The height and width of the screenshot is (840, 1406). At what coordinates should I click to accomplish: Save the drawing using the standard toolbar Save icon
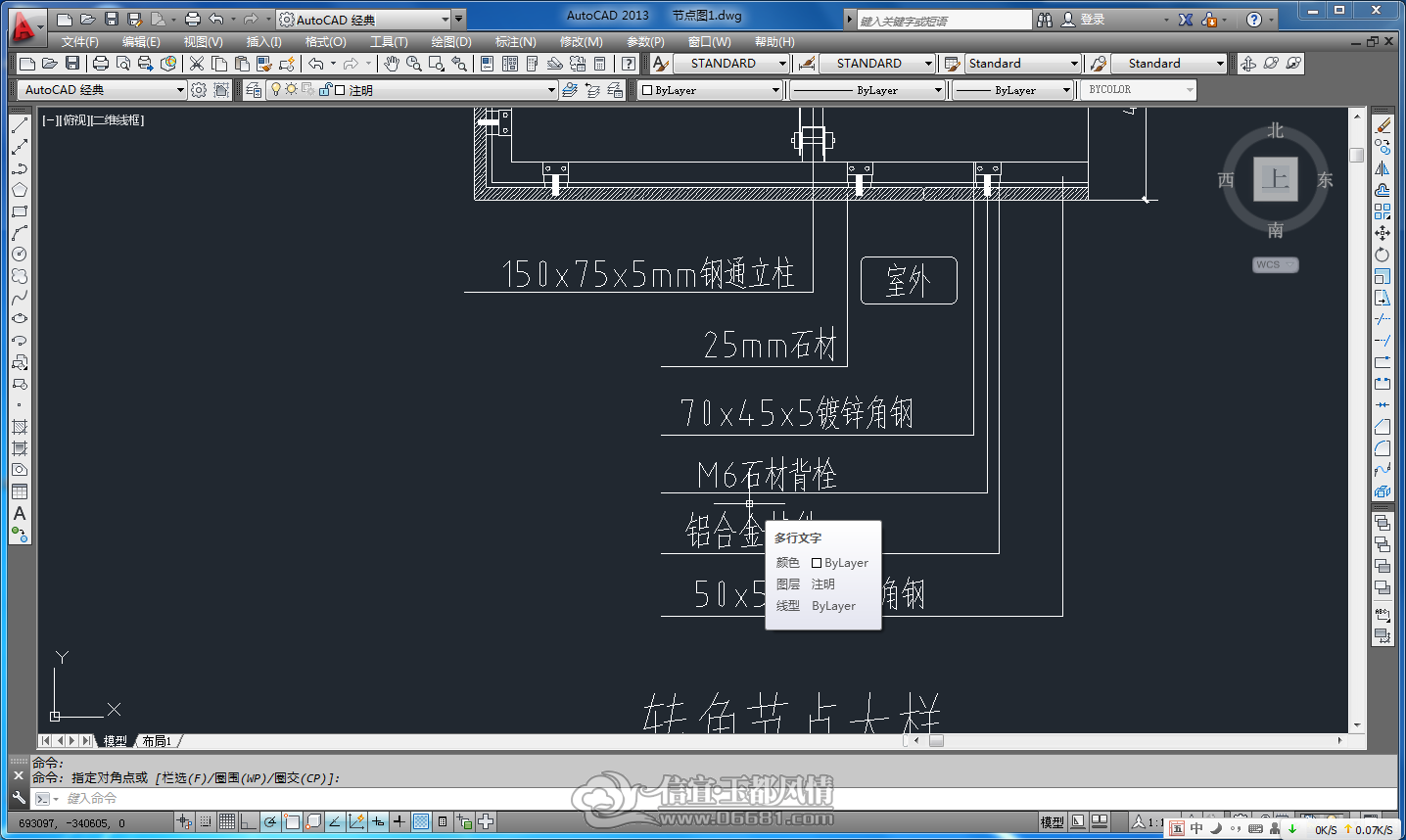71,64
